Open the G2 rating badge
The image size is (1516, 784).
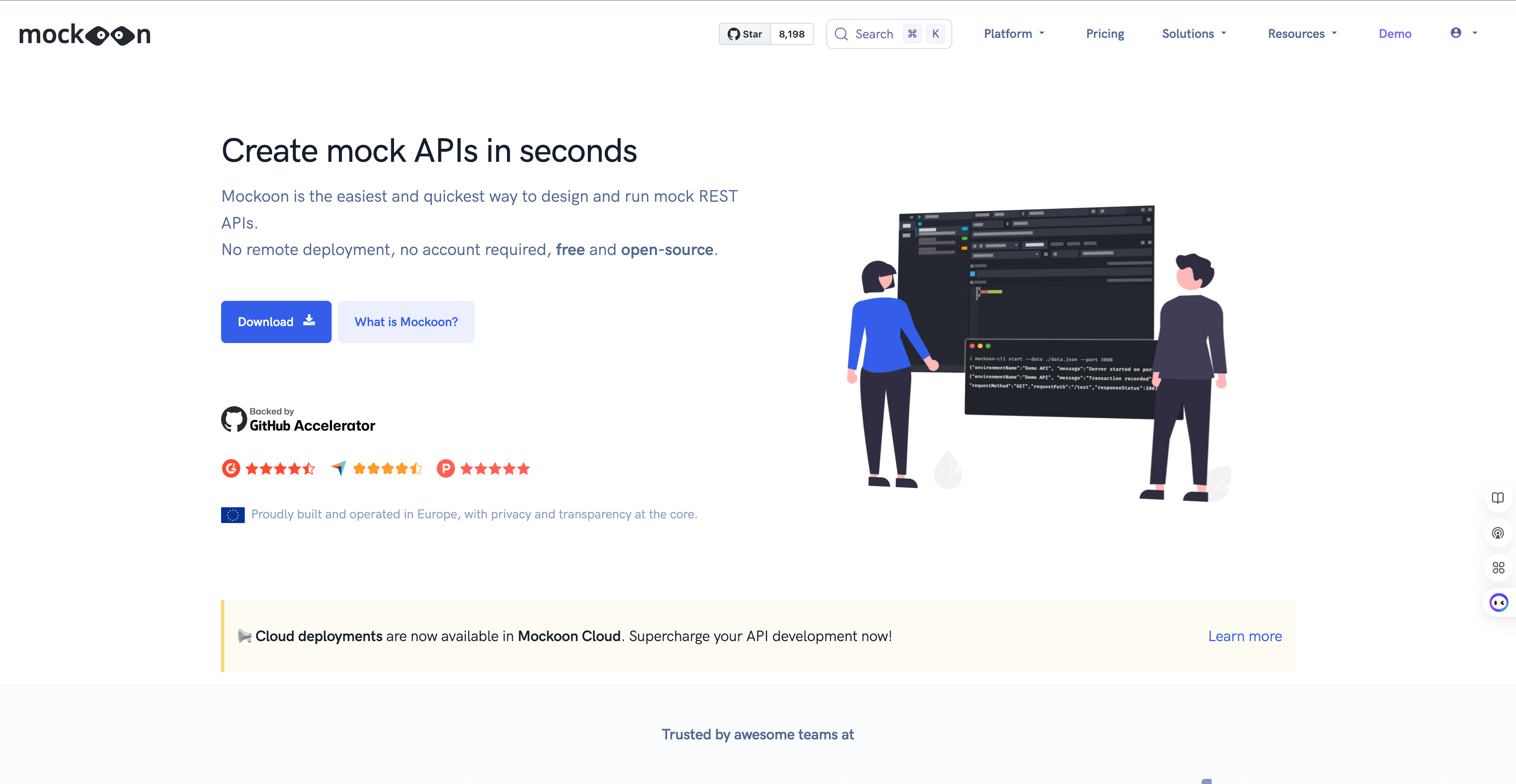coord(231,469)
